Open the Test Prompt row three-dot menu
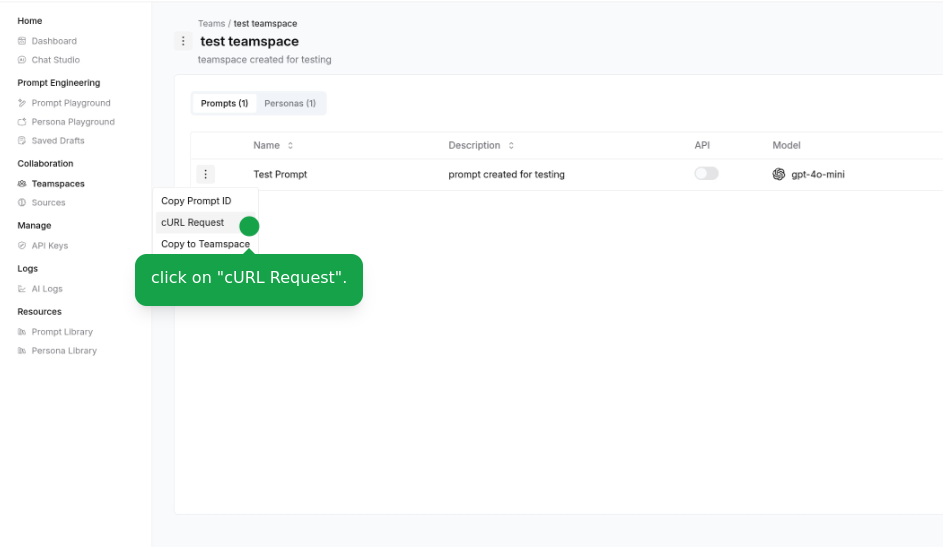The height and width of the screenshot is (547, 943). [205, 174]
